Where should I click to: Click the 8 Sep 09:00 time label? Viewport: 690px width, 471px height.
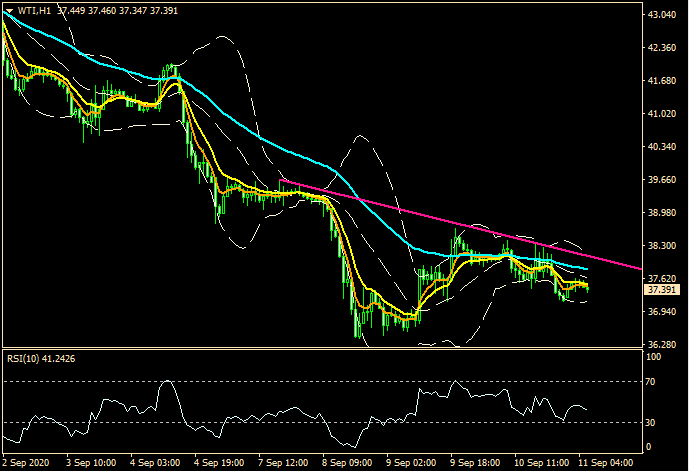click(348, 464)
